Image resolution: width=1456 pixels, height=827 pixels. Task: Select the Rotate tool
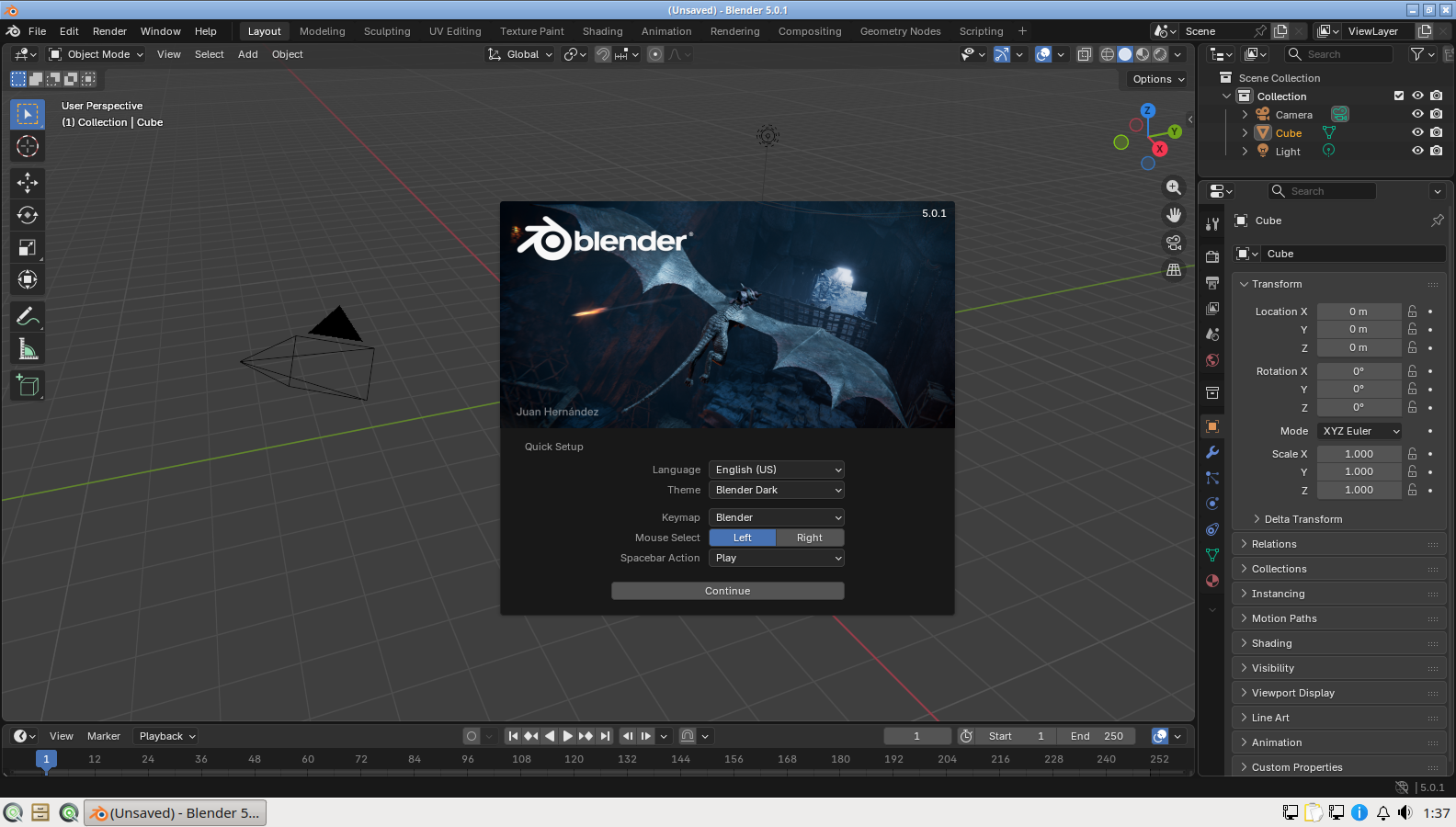(x=28, y=215)
